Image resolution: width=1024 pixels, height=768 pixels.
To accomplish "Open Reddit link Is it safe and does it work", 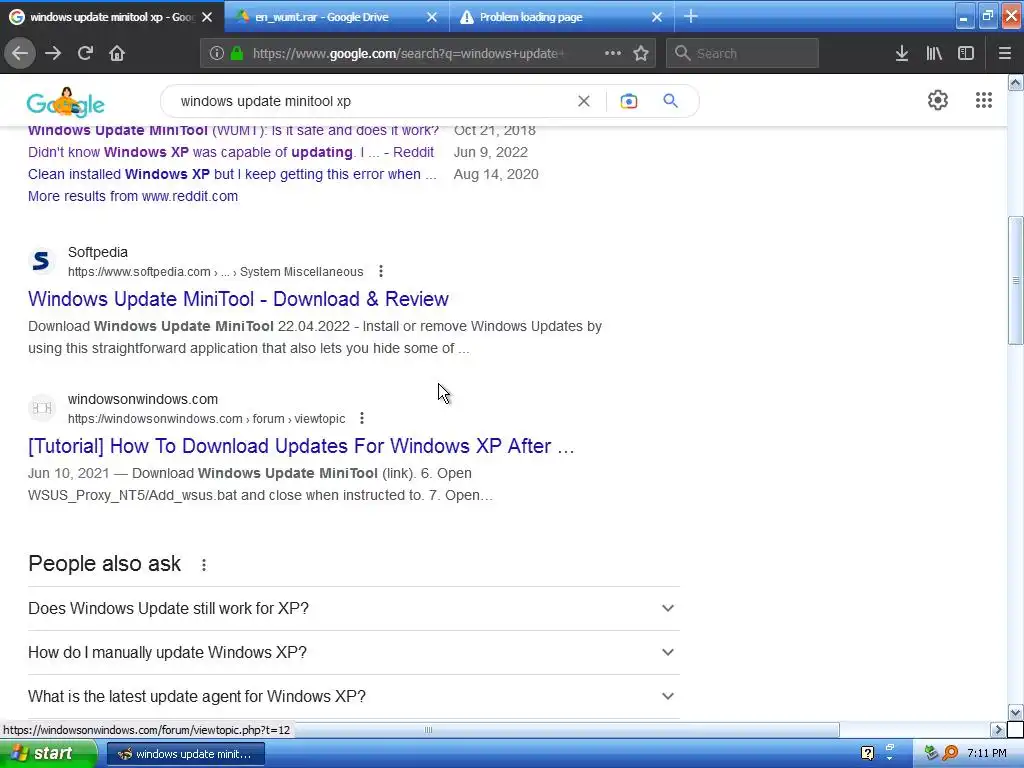I will coord(233,130).
